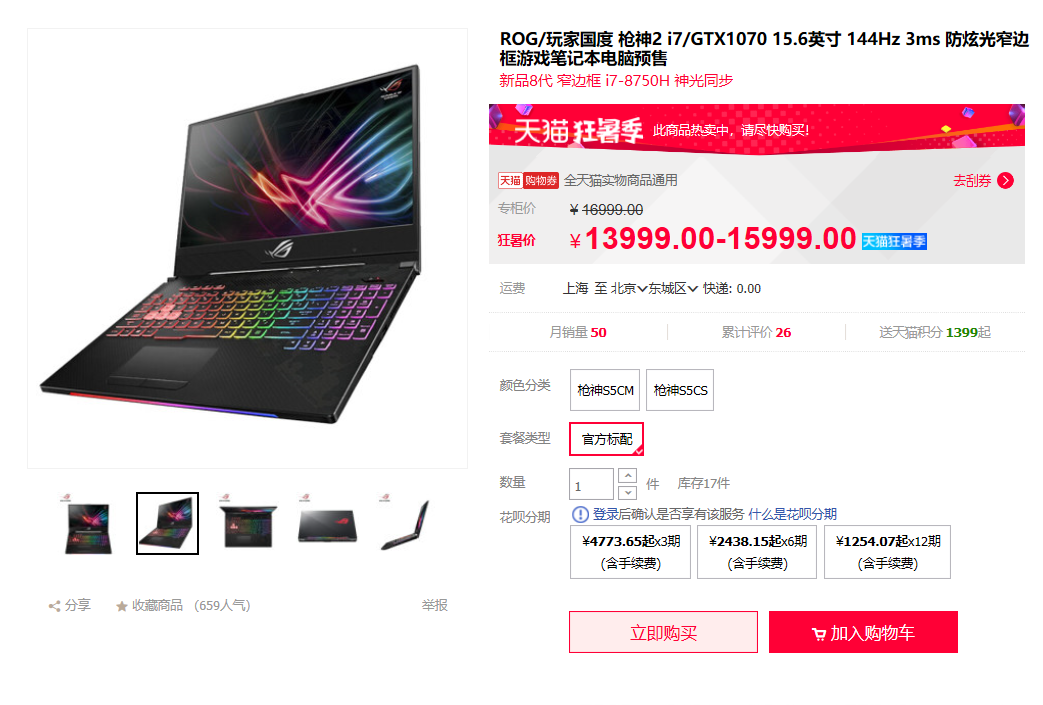Click the red arrow icon beside 去刮券
Viewport: 1043px width, 705px height.
pos(1006,180)
